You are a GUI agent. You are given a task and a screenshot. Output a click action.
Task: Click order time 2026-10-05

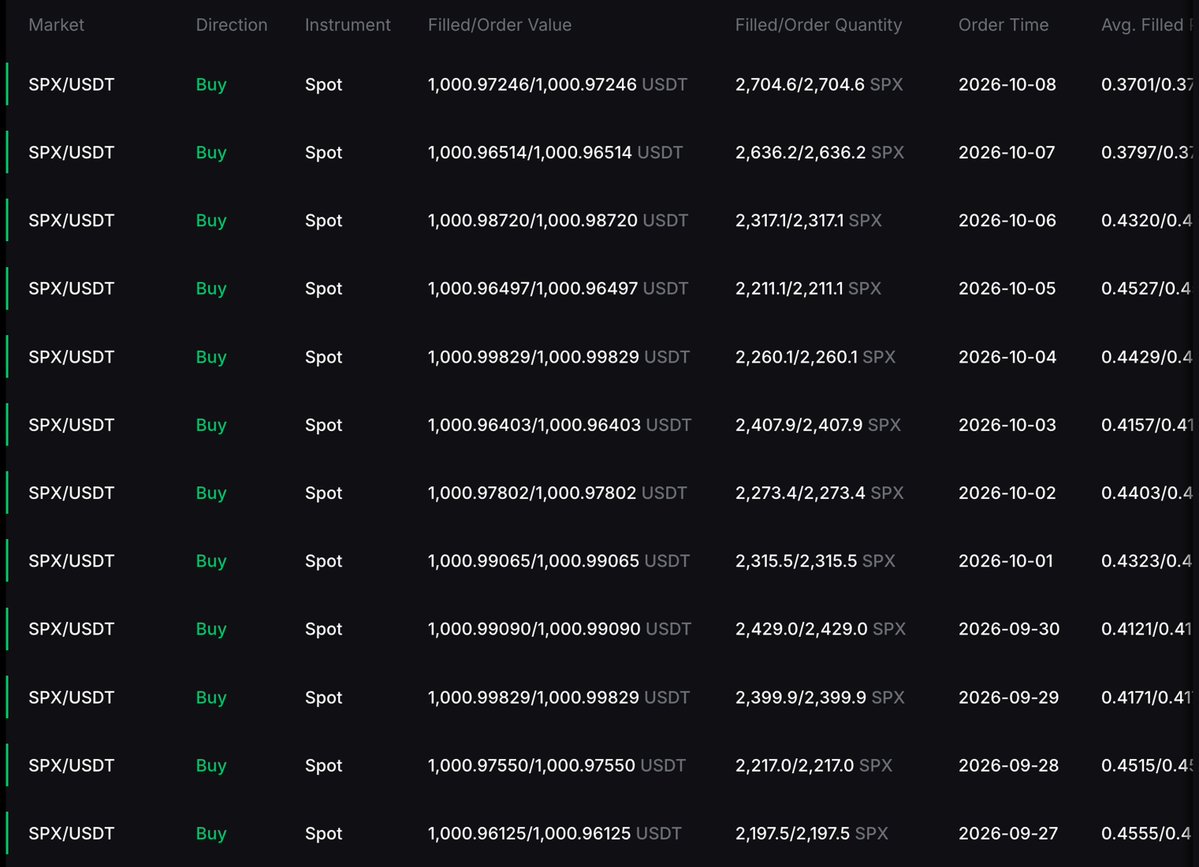[x=1007, y=289]
